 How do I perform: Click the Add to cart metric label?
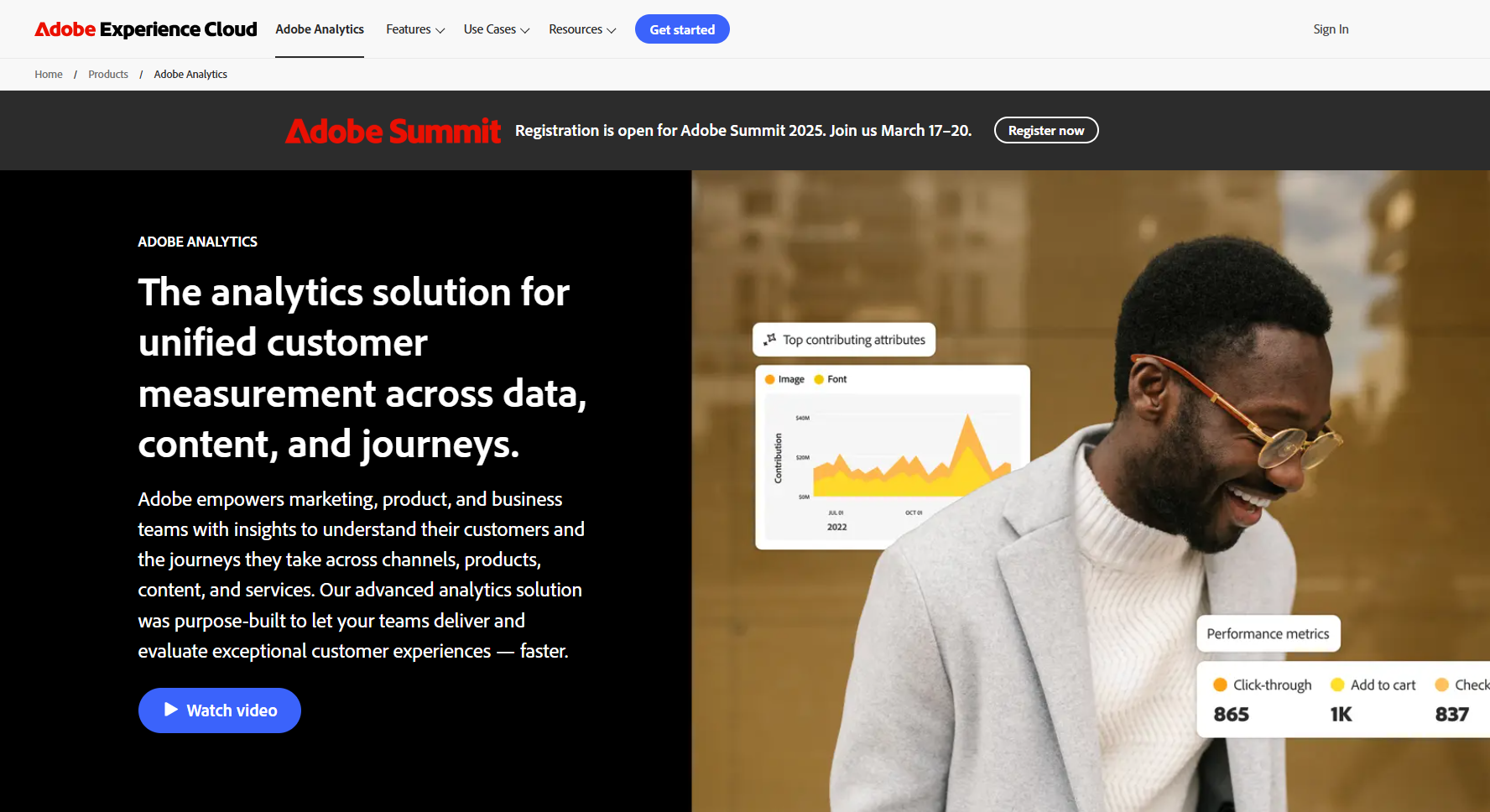(1383, 684)
